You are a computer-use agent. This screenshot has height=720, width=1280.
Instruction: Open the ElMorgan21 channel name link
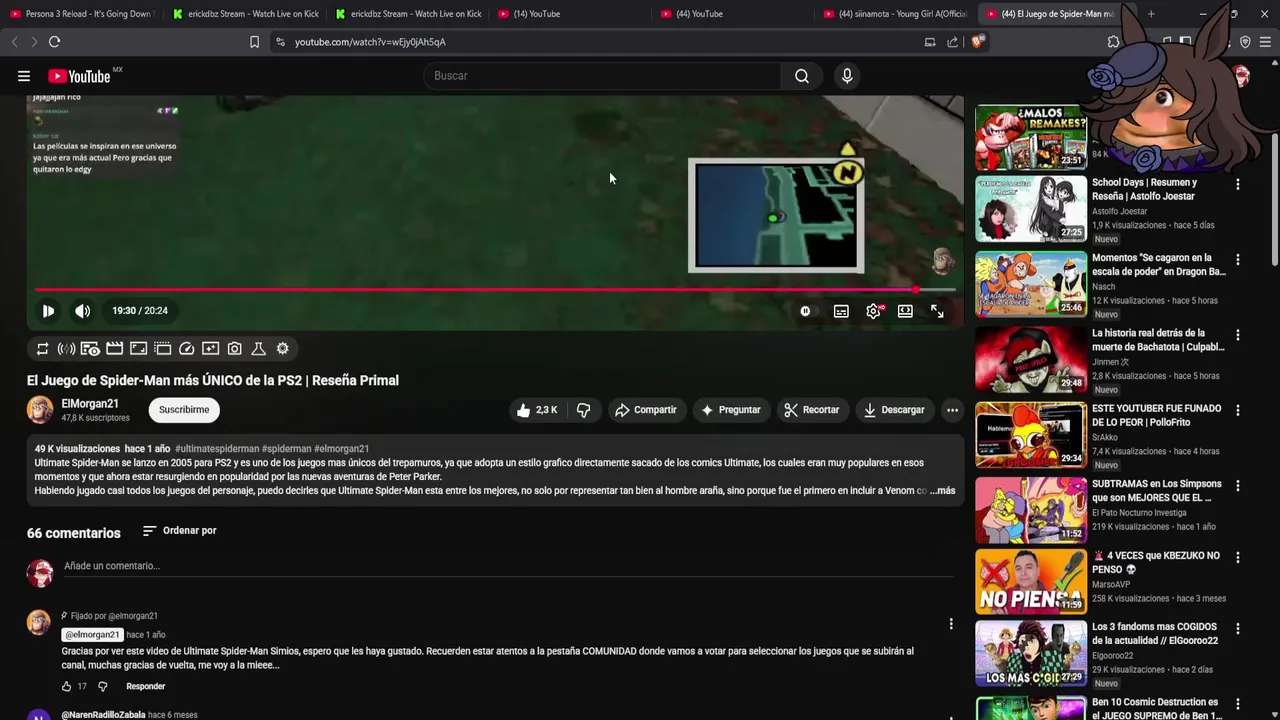90,404
